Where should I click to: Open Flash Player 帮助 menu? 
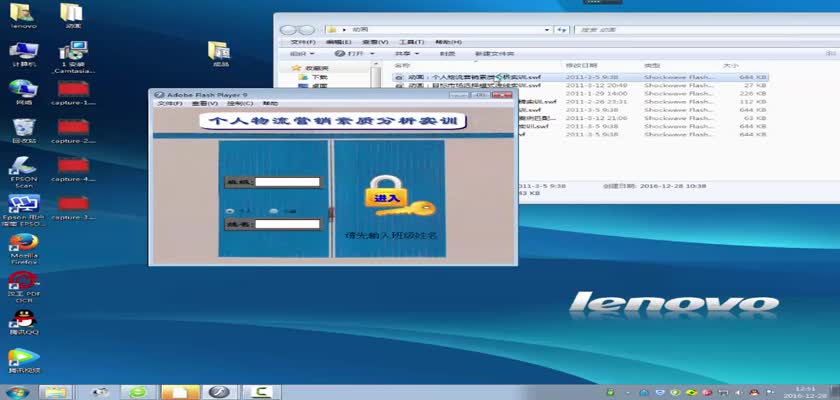coord(270,103)
